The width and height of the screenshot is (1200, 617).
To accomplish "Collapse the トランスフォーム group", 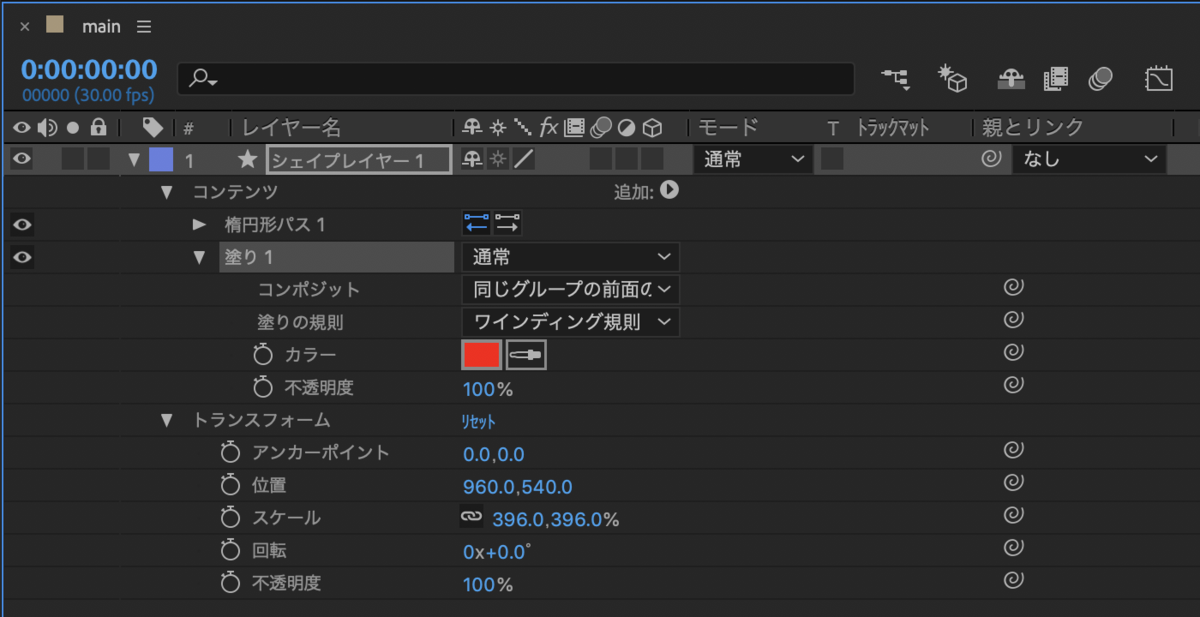I will click(167, 420).
